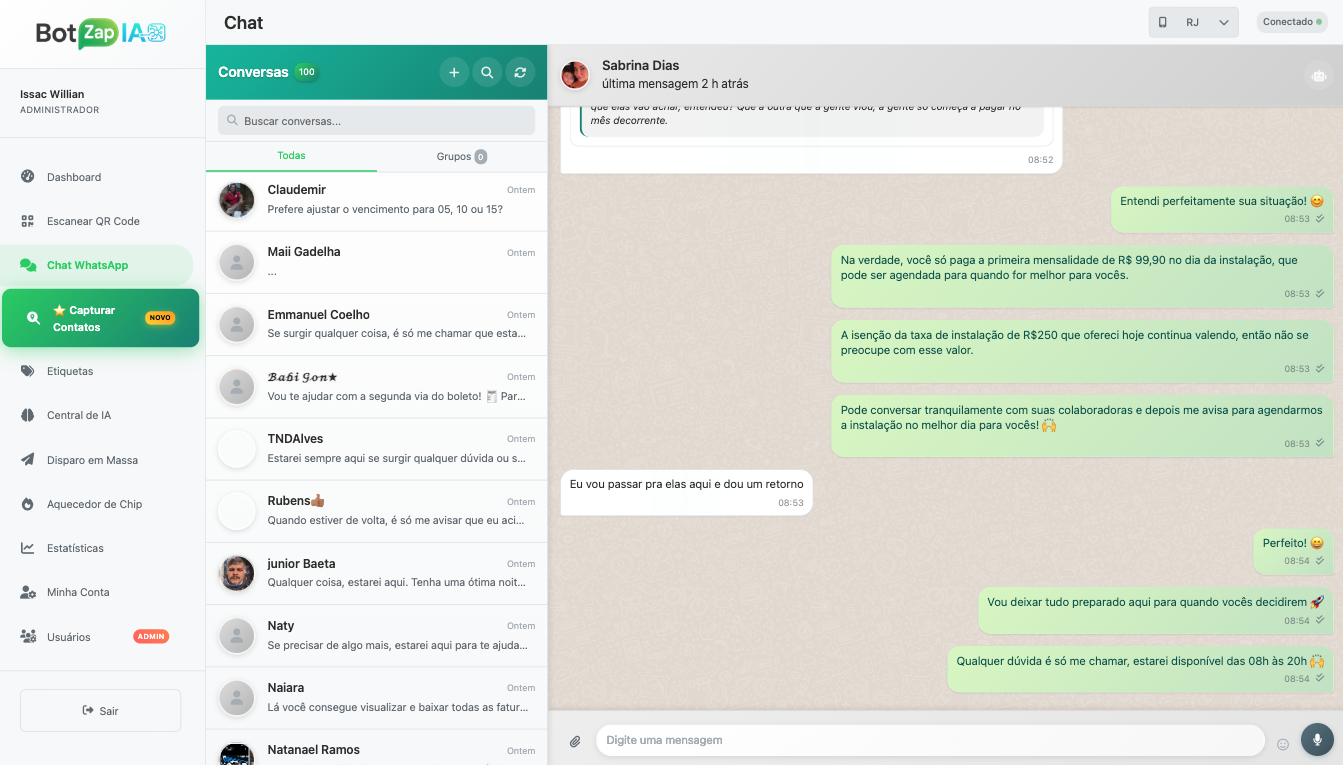Refresh the conversation list

point(520,72)
